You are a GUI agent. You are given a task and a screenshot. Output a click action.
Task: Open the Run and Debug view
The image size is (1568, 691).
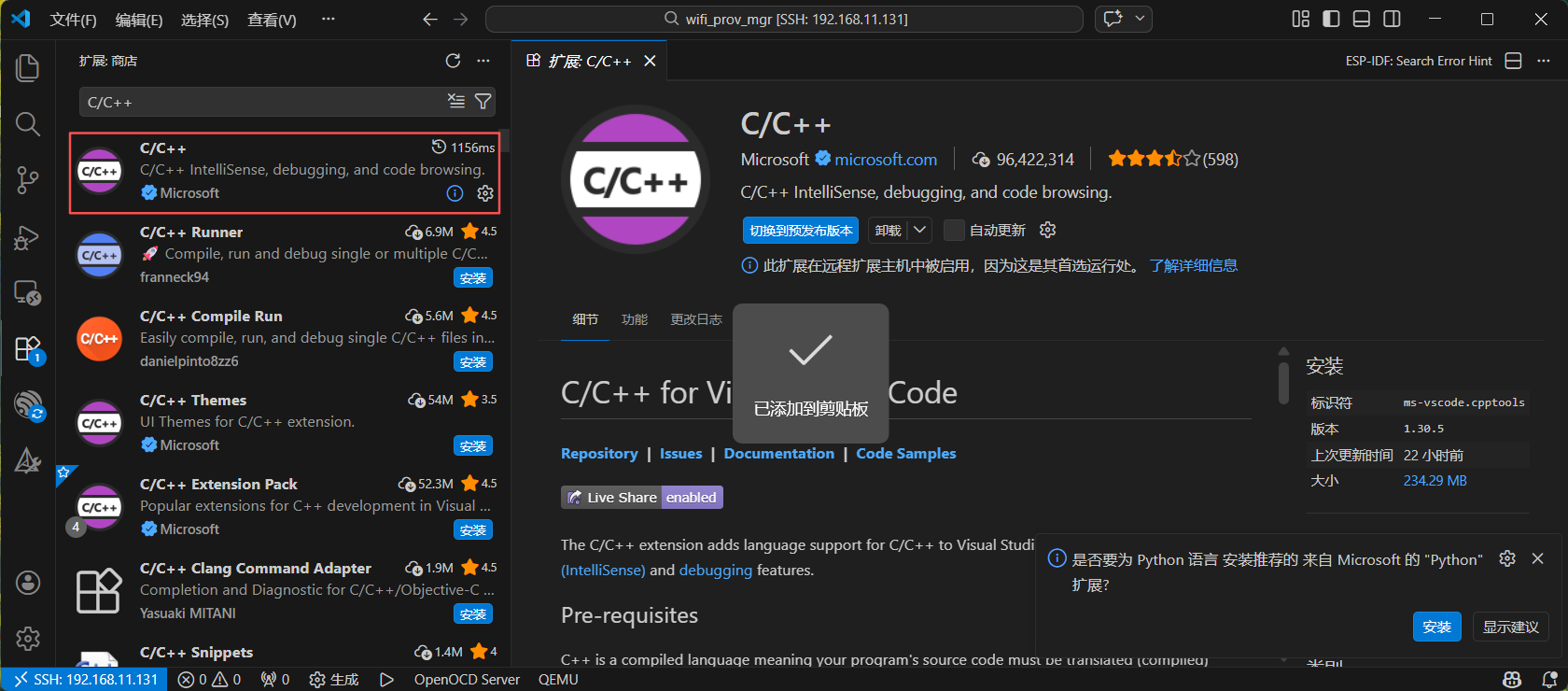point(28,237)
